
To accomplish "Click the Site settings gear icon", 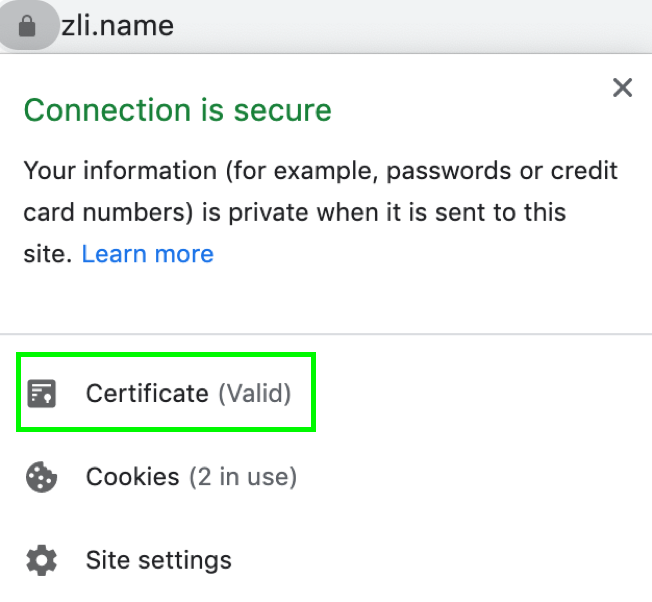I will (x=41, y=560).
